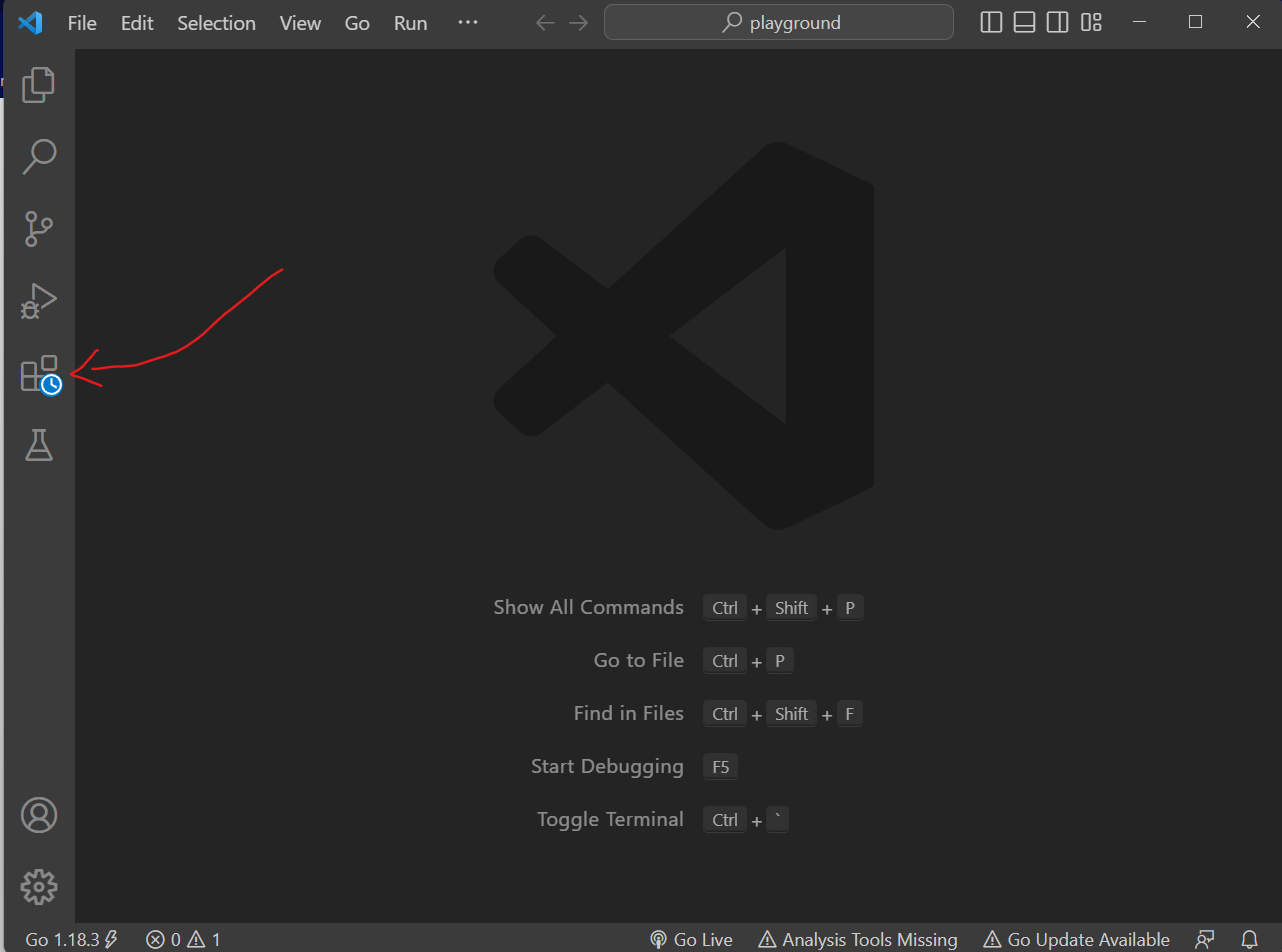Open the Explorer view

pos(38,85)
